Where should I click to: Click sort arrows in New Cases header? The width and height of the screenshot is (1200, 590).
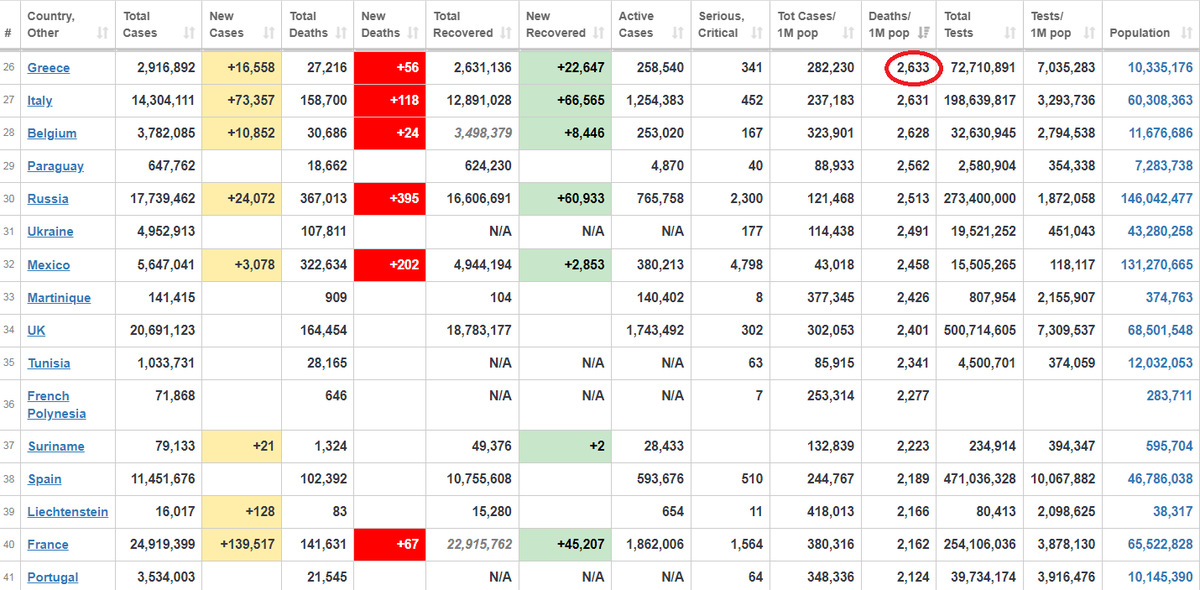point(269,33)
